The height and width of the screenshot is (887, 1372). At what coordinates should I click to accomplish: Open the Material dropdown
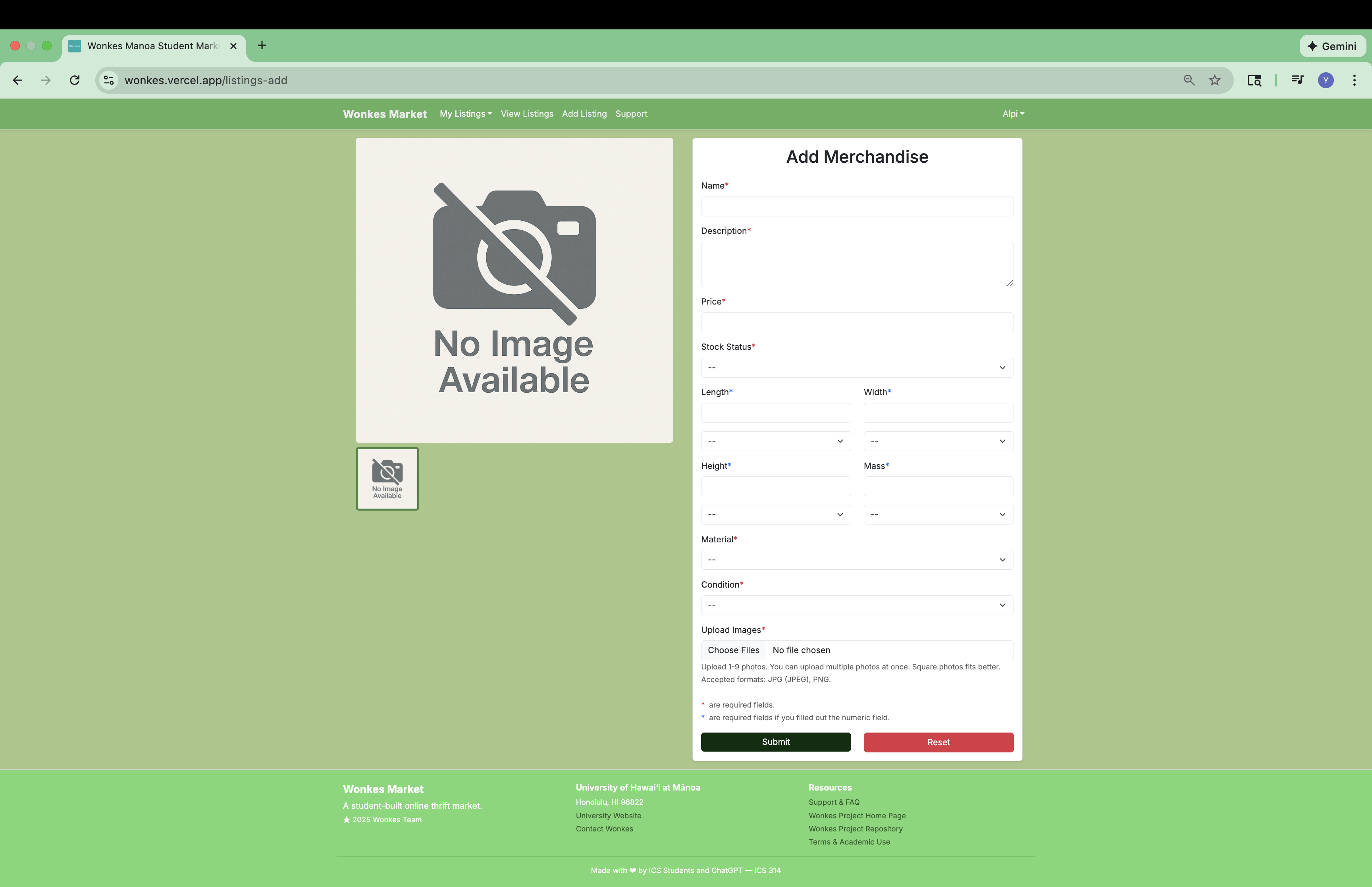point(857,560)
